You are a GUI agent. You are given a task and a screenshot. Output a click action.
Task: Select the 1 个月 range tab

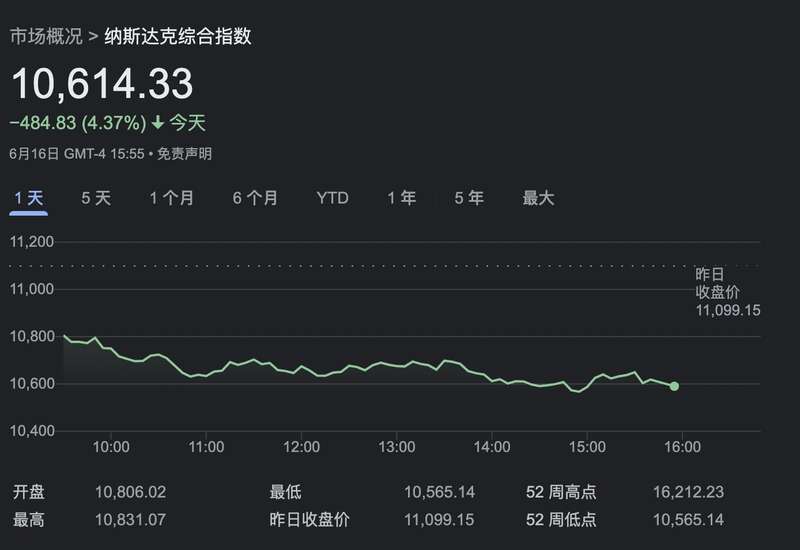(x=171, y=198)
